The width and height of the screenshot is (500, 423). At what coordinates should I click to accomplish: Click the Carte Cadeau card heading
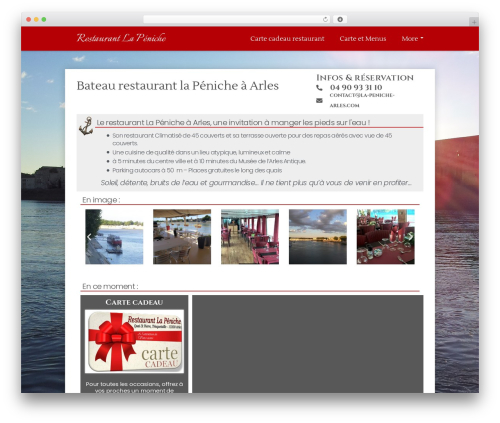pos(134,302)
